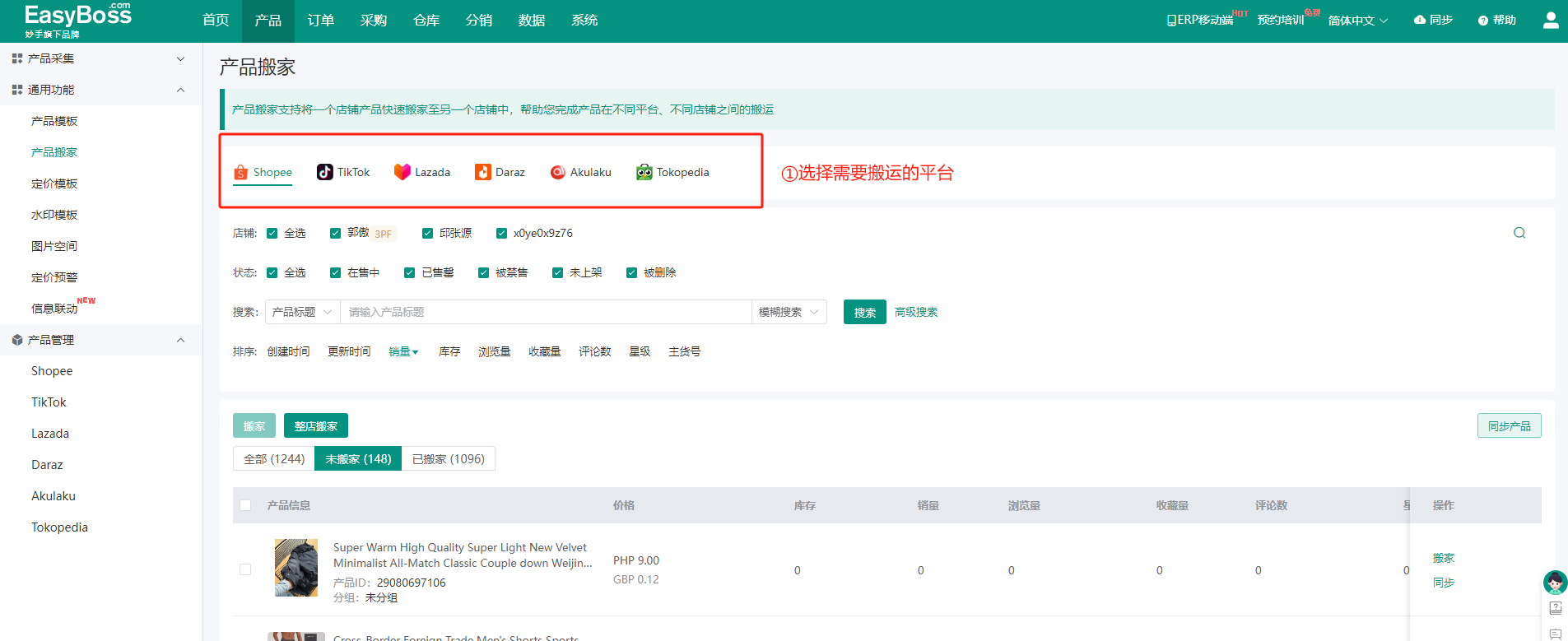Open the 模糊搜索 match mode dropdown
Image resolution: width=1568 pixels, height=641 pixels.
[x=789, y=312]
